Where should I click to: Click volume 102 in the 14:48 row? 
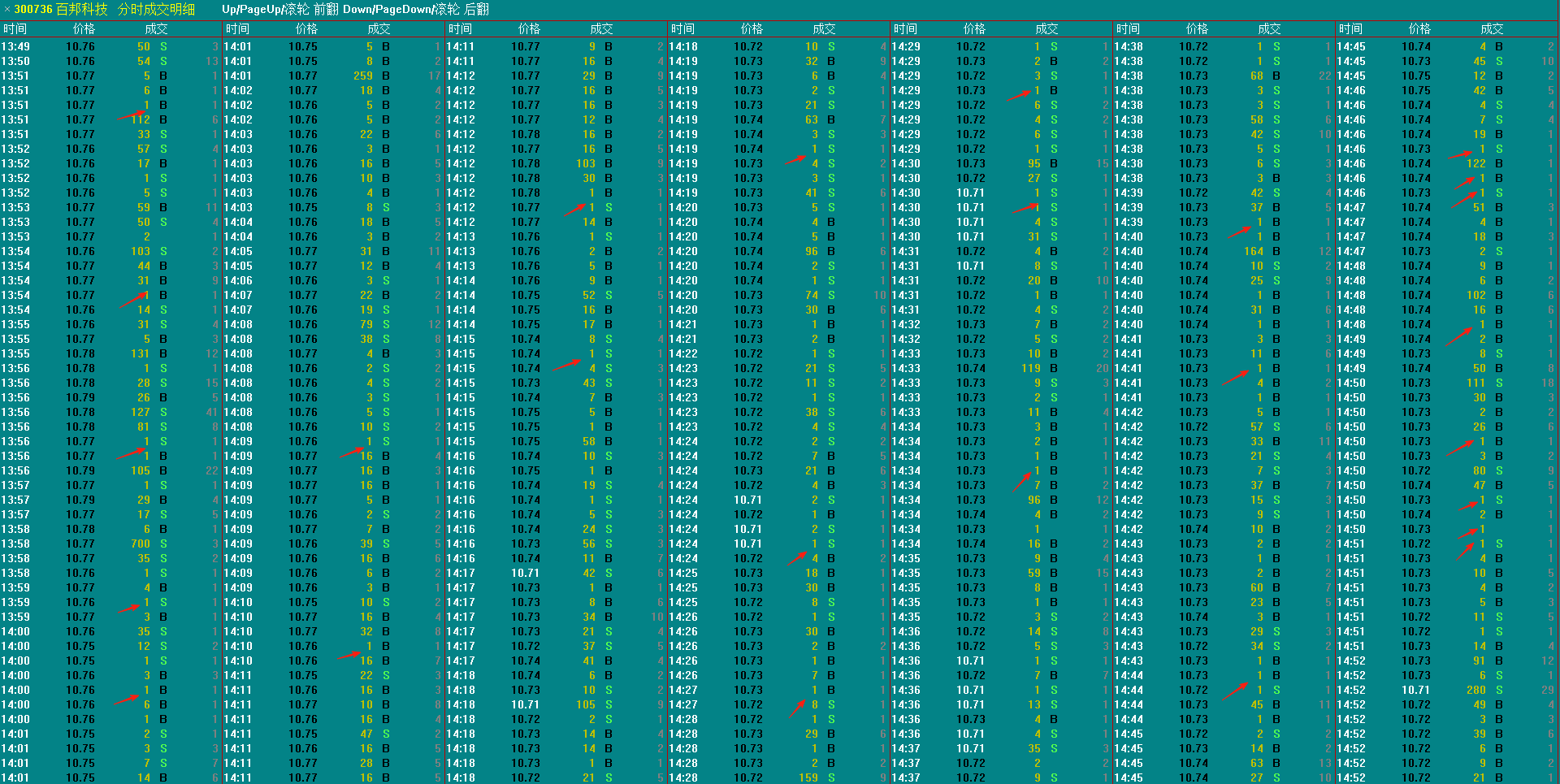[x=1476, y=295]
